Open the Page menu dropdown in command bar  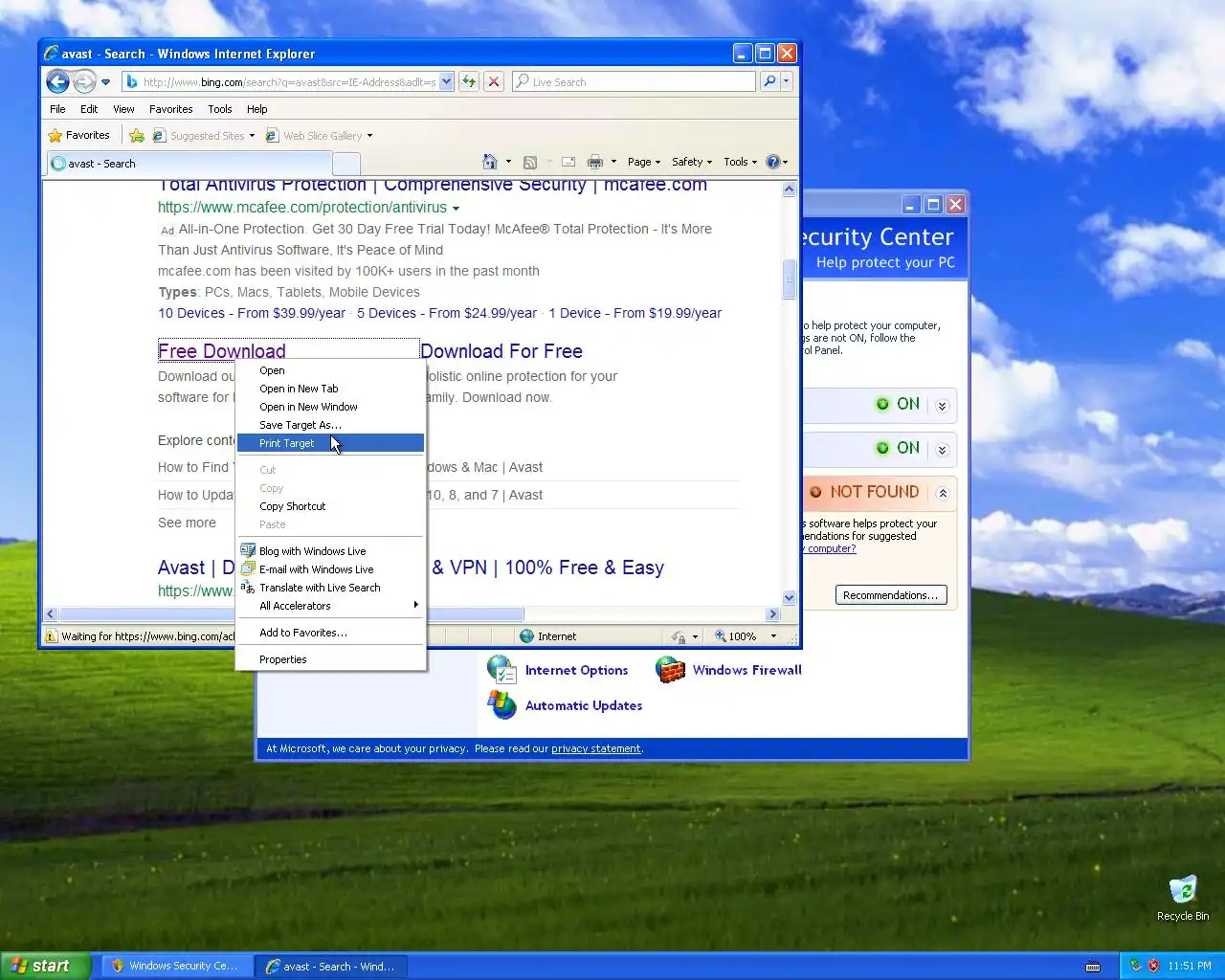click(x=644, y=163)
